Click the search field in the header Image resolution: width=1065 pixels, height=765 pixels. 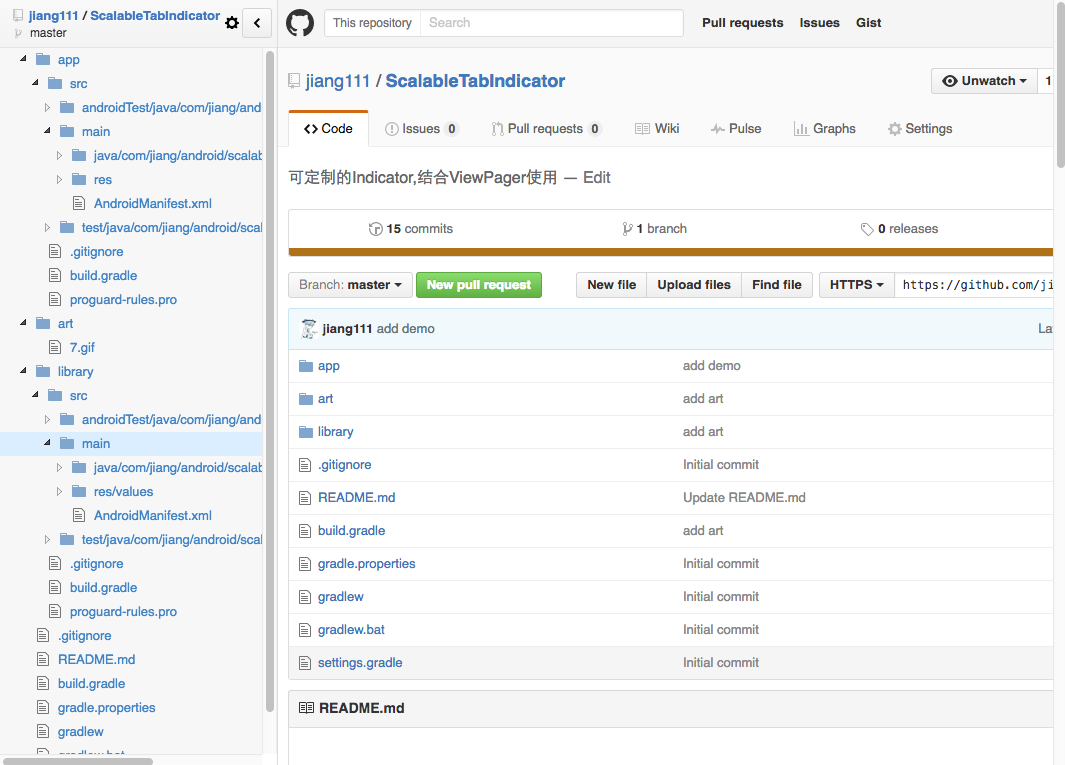[x=552, y=22]
